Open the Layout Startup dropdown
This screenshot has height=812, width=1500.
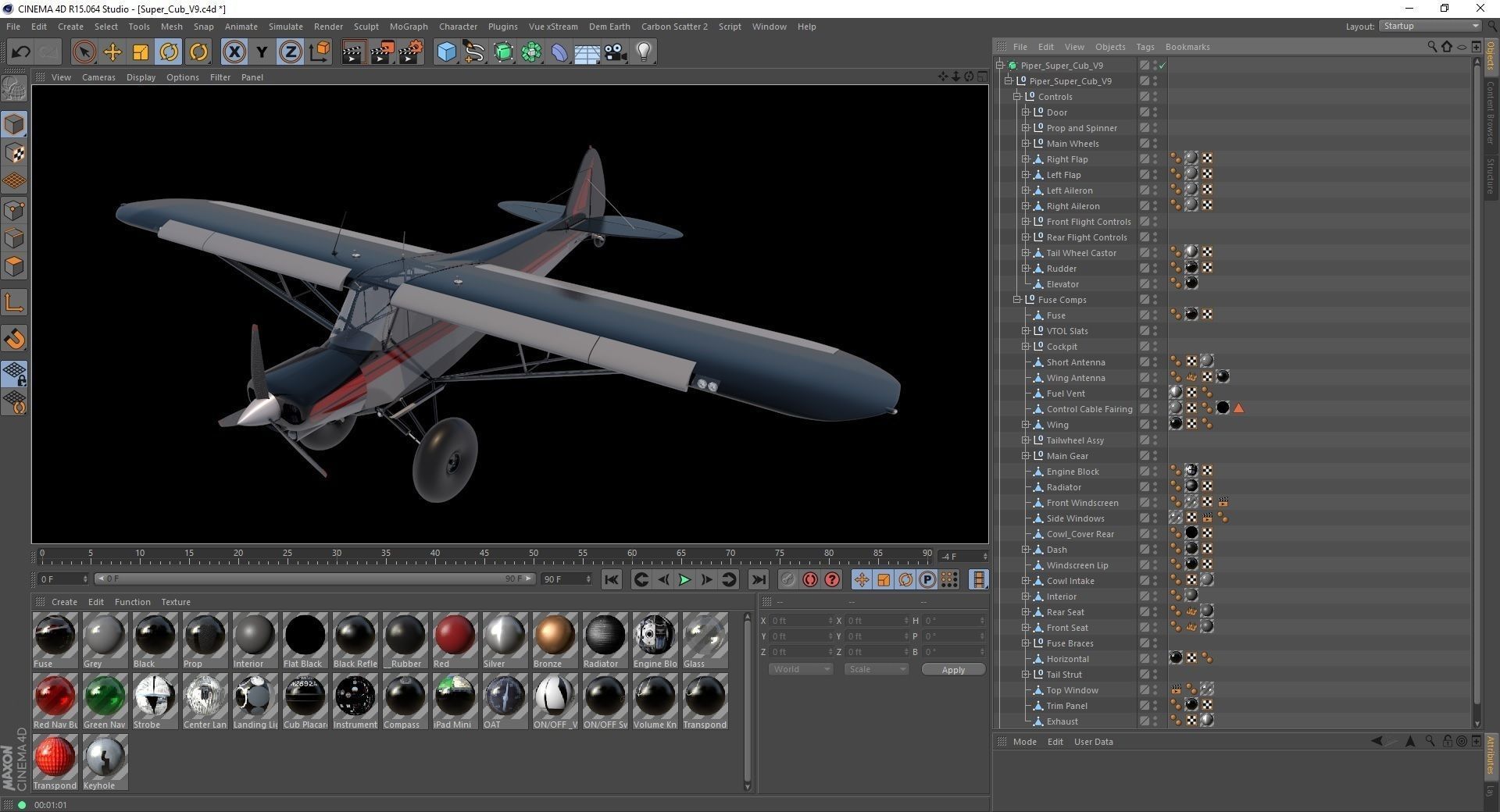[x=1430, y=27]
